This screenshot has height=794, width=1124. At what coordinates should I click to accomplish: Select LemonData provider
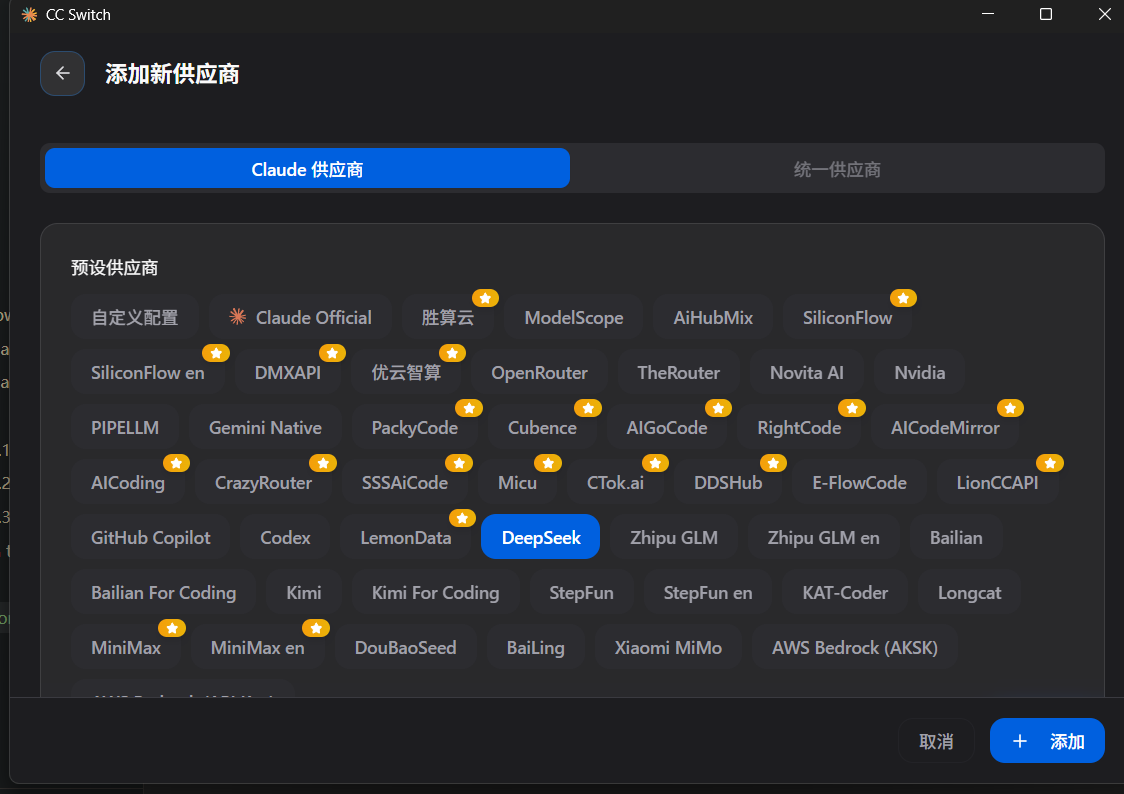point(406,537)
